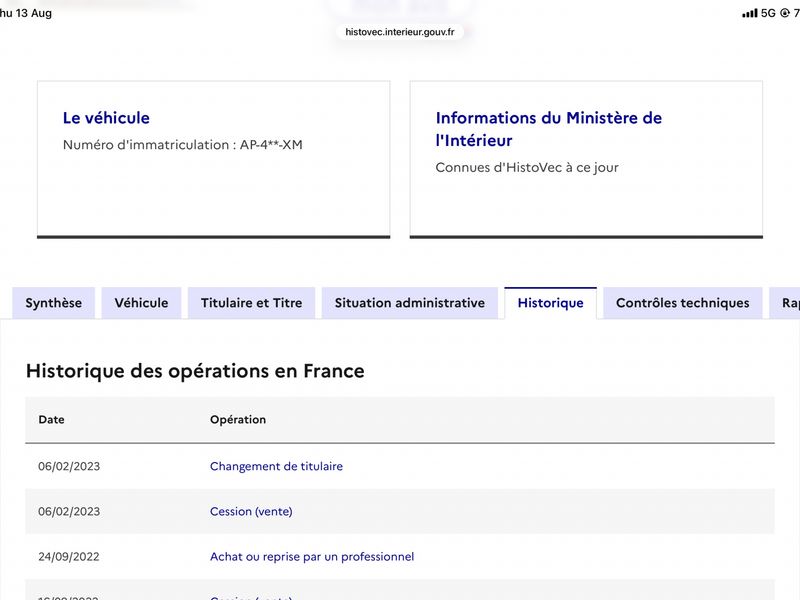The image size is (800, 600).
Task: Open the Contrôles techniques tab
Action: point(683,303)
